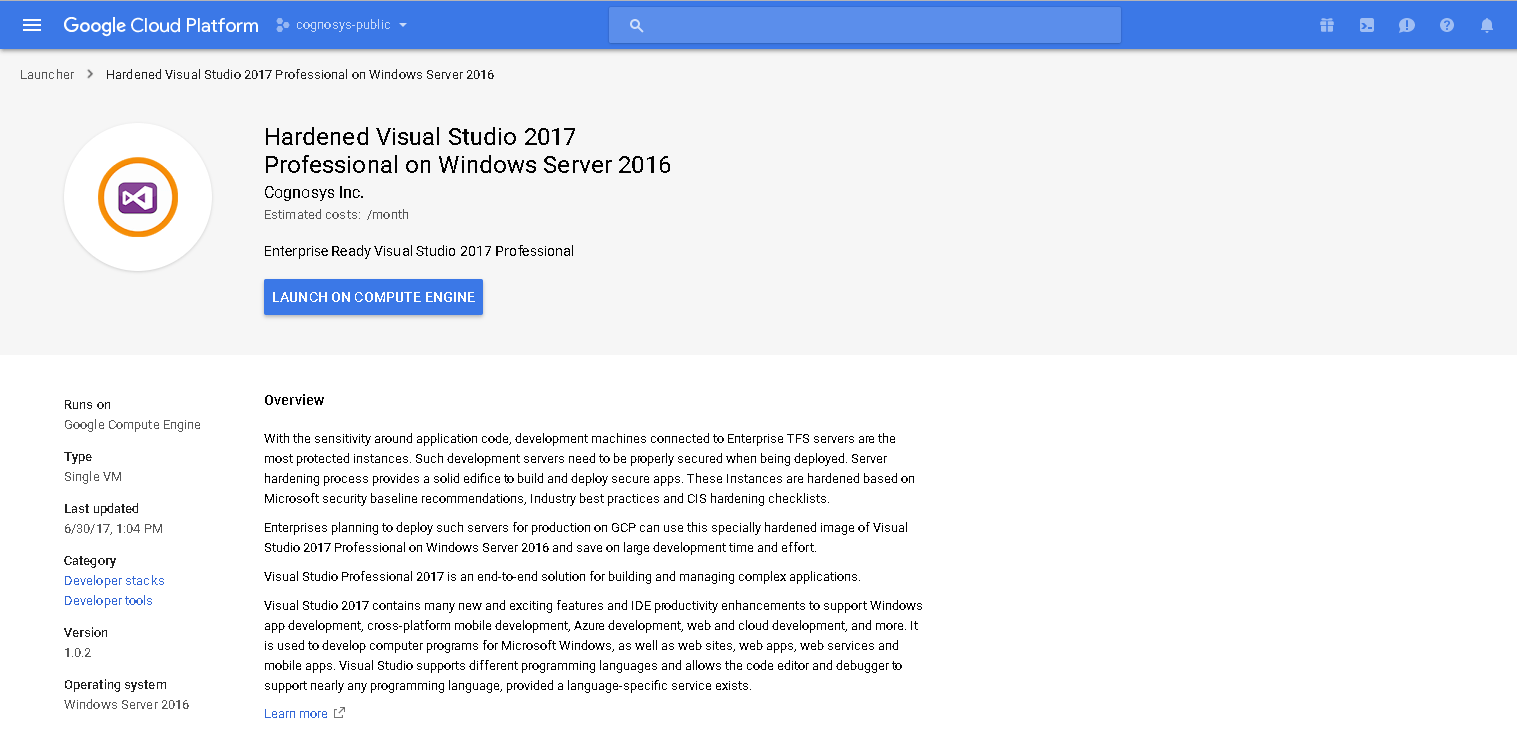The image size is (1517, 743).
Task: Go to Google Cloud Platform home
Action: [161, 25]
